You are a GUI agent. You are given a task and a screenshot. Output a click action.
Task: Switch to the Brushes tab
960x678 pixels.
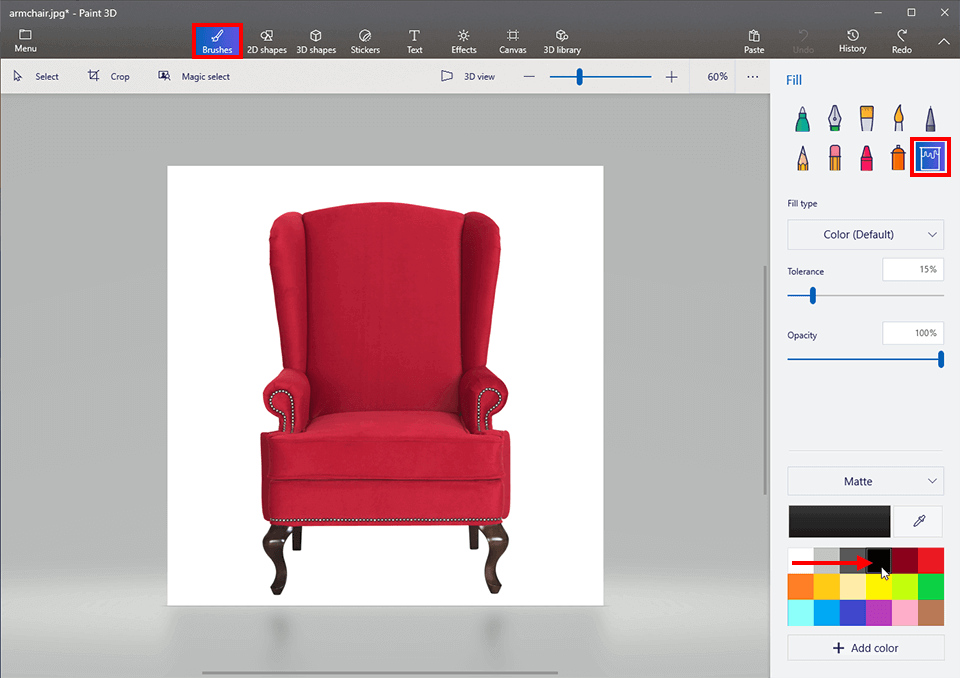217,41
